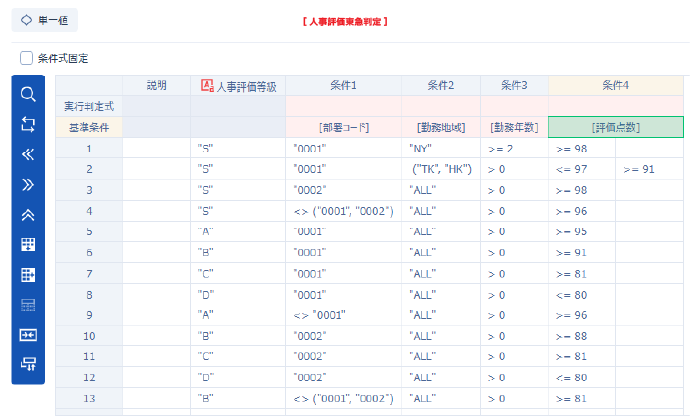The image size is (690, 418).
Task: Click the 単一値 button
Action: pos(44,19)
